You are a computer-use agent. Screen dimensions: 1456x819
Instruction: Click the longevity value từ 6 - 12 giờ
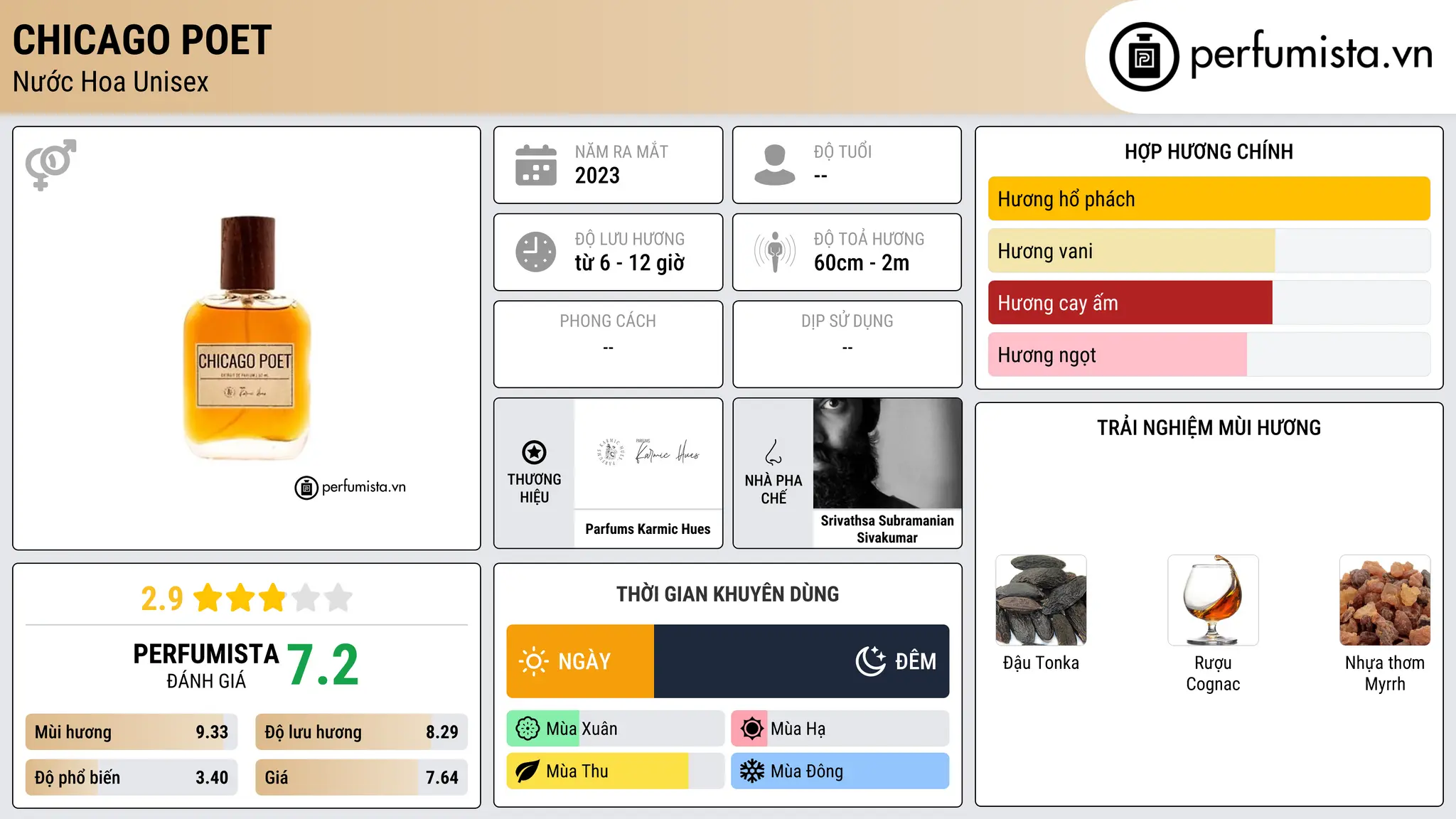(x=629, y=263)
